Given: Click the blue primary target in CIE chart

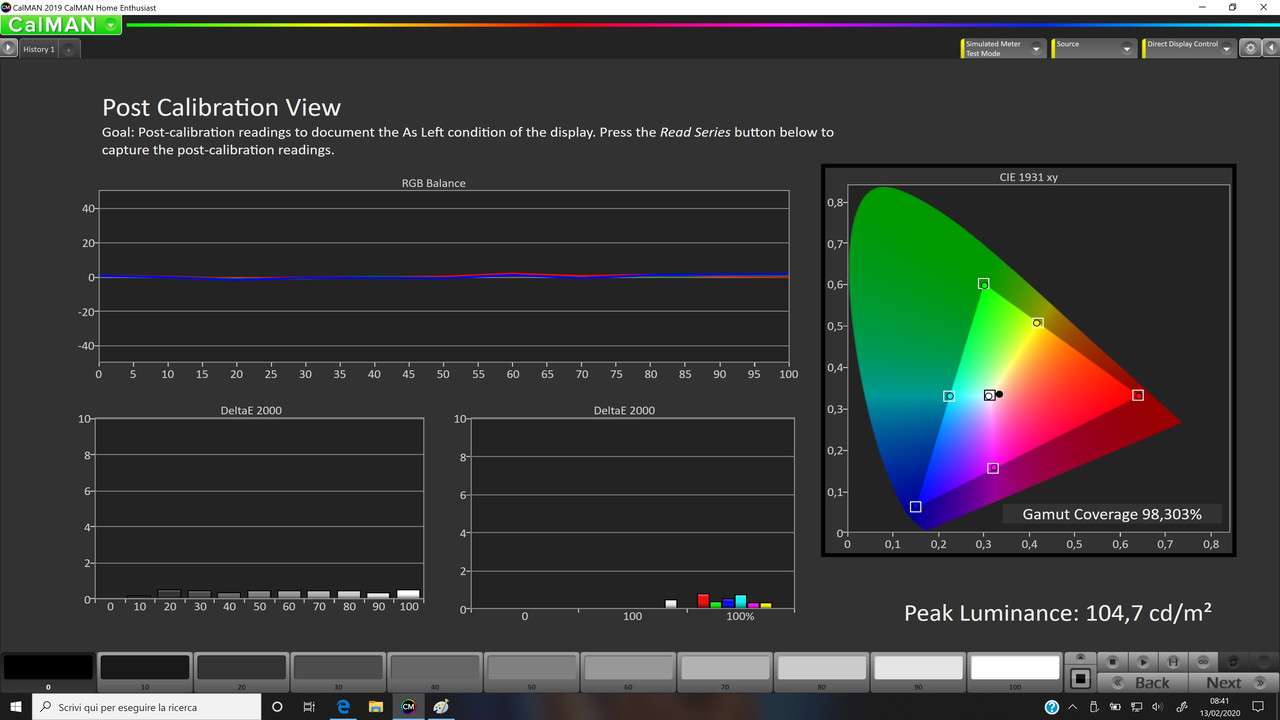Looking at the screenshot, I should click(x=915, y=507).
